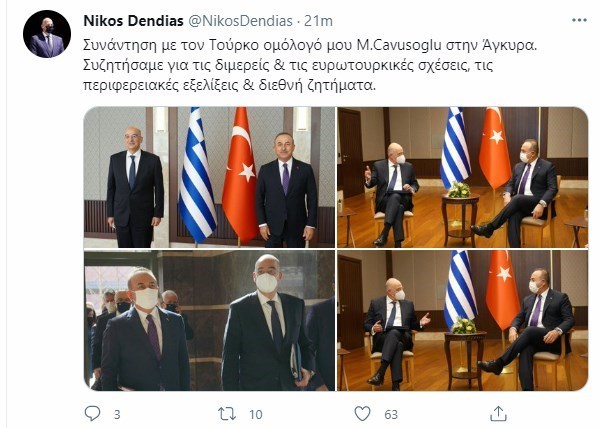Click the retweet arrows icon
This screenshot has width=600, height=428.
pyautogui.click(x=227, y=414)
